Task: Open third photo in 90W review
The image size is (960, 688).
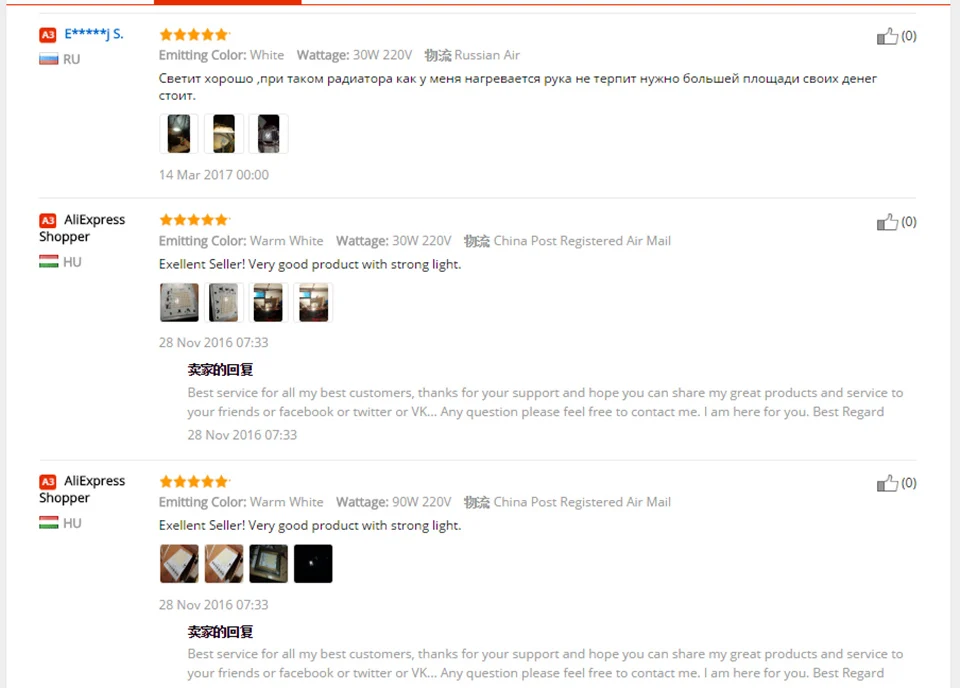Action: point(268,564)
